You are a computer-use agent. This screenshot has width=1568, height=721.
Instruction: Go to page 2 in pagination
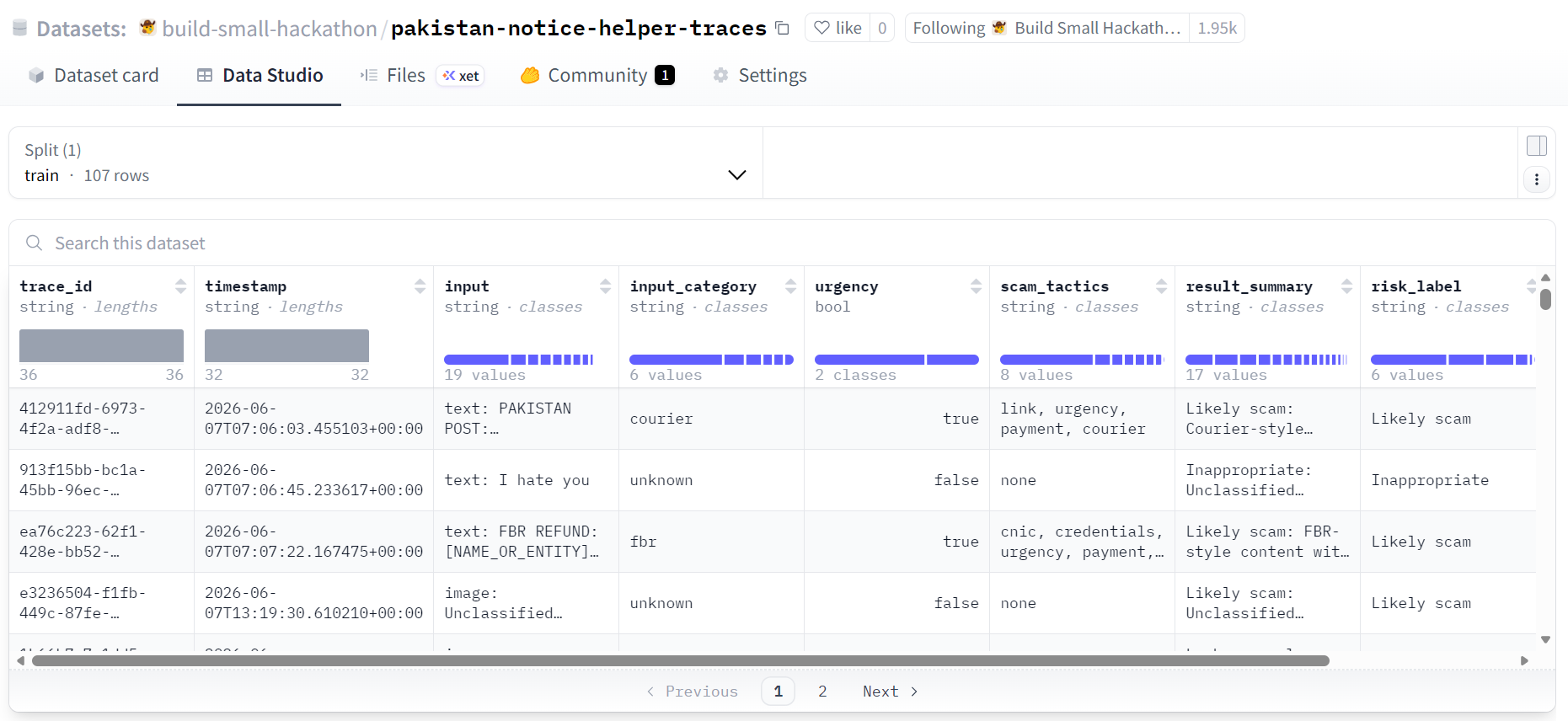(x=822, y=692)
